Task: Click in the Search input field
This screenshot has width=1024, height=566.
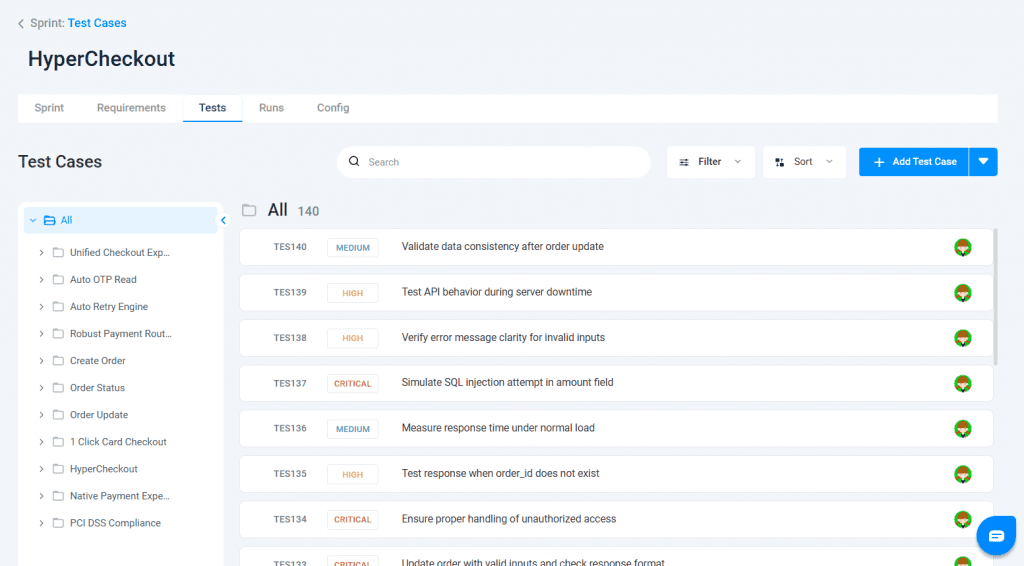Action: tap(500, 162)
